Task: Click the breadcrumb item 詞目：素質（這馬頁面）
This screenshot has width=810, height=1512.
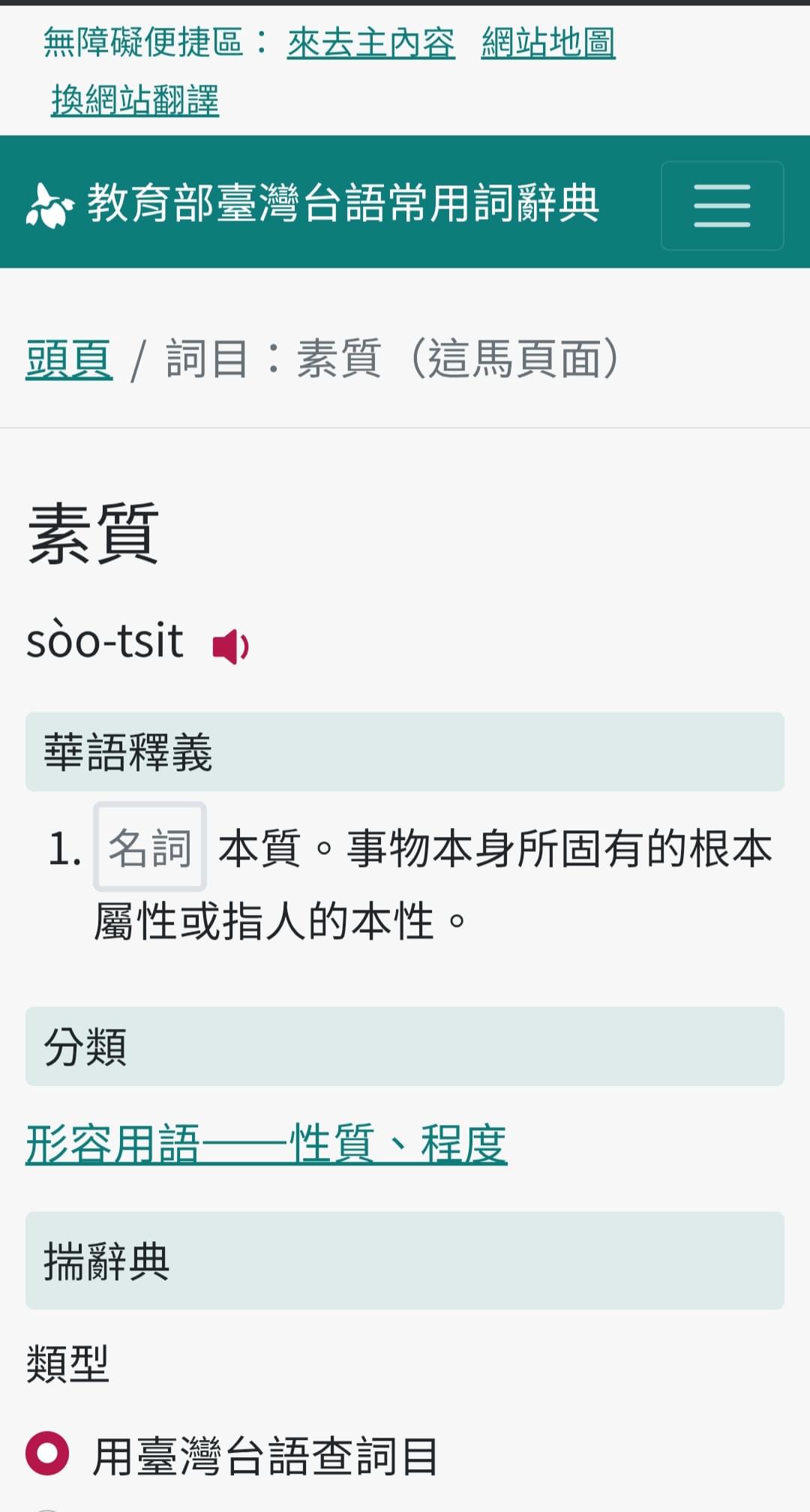Action: 392,358
